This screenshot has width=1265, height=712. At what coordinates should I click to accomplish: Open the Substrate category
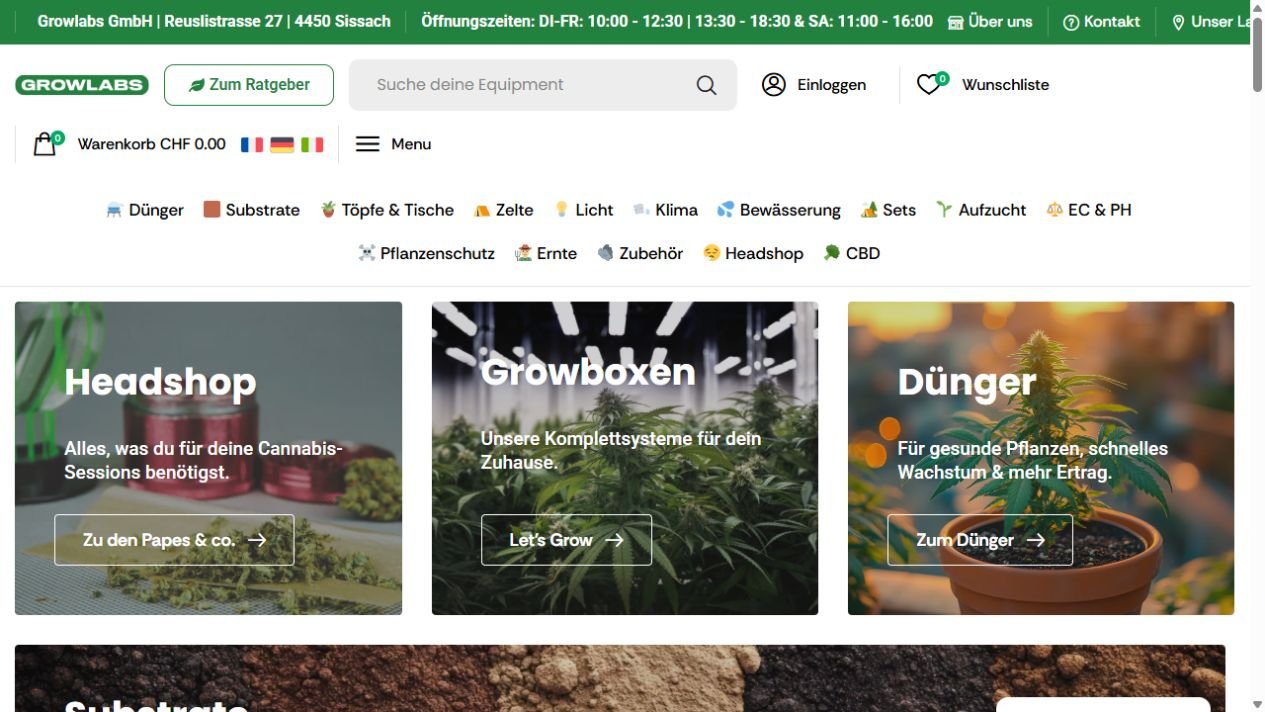(263, 210)
